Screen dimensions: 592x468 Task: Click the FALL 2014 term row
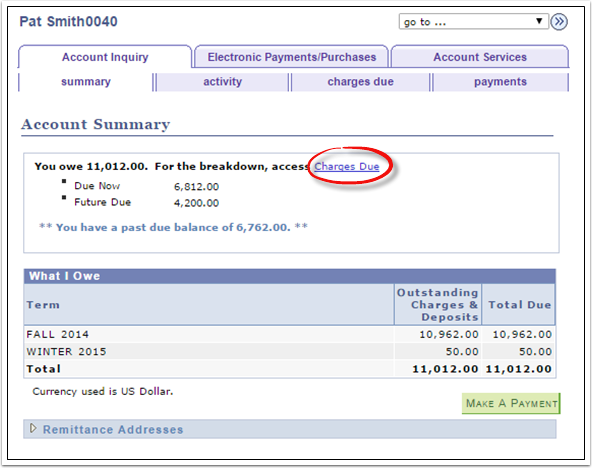click(x=290, y=334)
